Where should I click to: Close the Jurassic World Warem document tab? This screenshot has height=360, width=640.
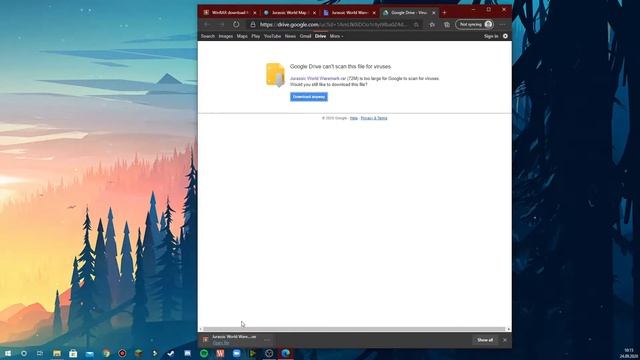click(x=374, y=13)
